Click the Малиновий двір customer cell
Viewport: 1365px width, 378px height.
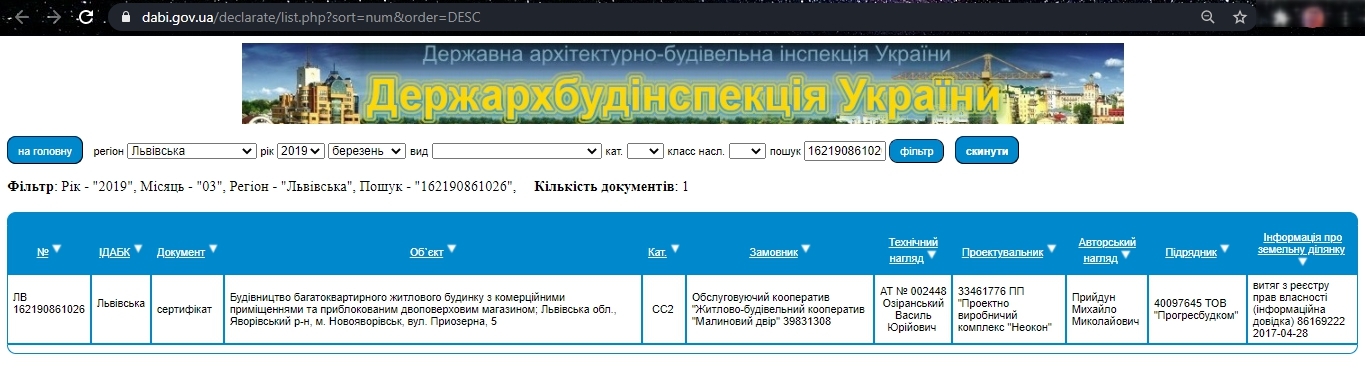tap(780, 309)
